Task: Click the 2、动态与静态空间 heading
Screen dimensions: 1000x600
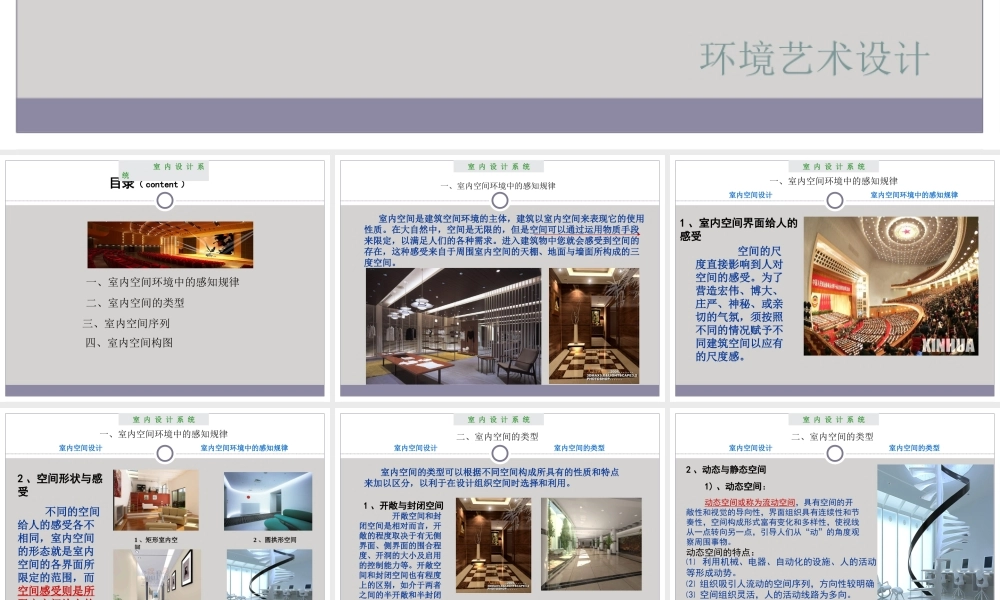Action: click(726, 470)
